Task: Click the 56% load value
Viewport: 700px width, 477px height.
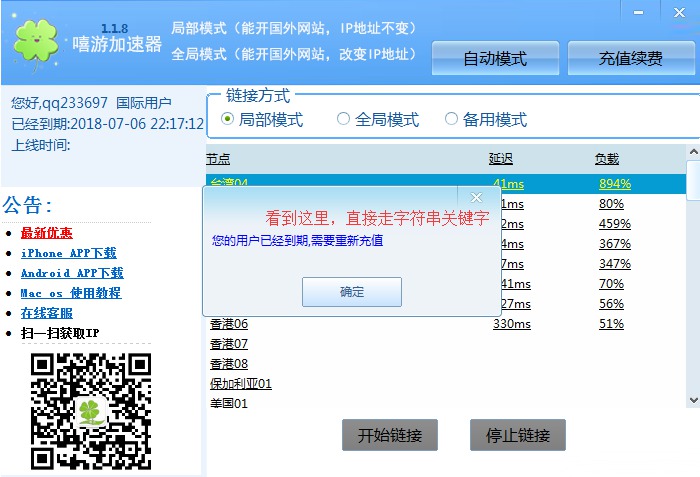Action: pos(611,304)
